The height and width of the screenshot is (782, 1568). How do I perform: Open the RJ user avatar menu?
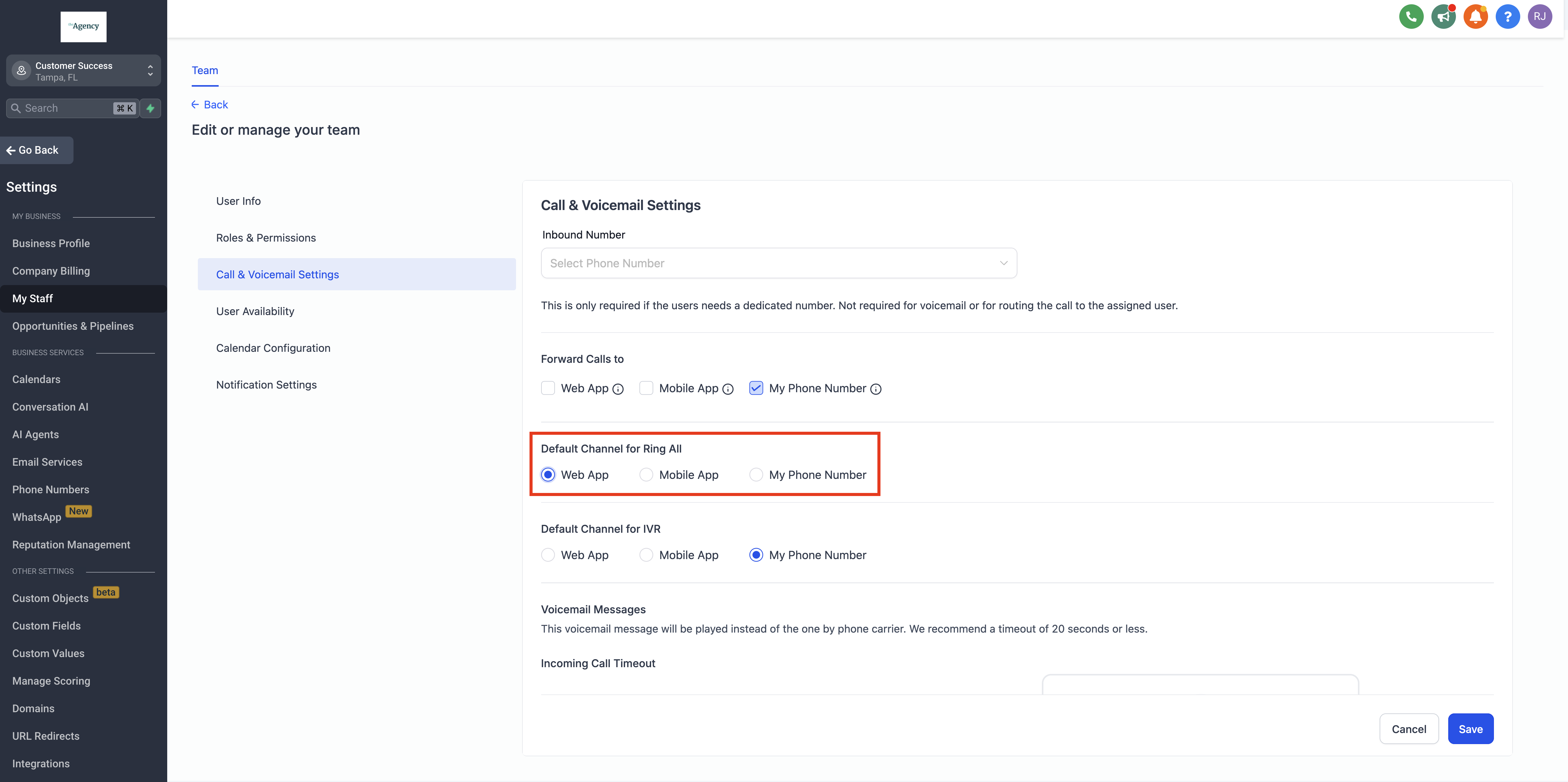coord(1540,17)
